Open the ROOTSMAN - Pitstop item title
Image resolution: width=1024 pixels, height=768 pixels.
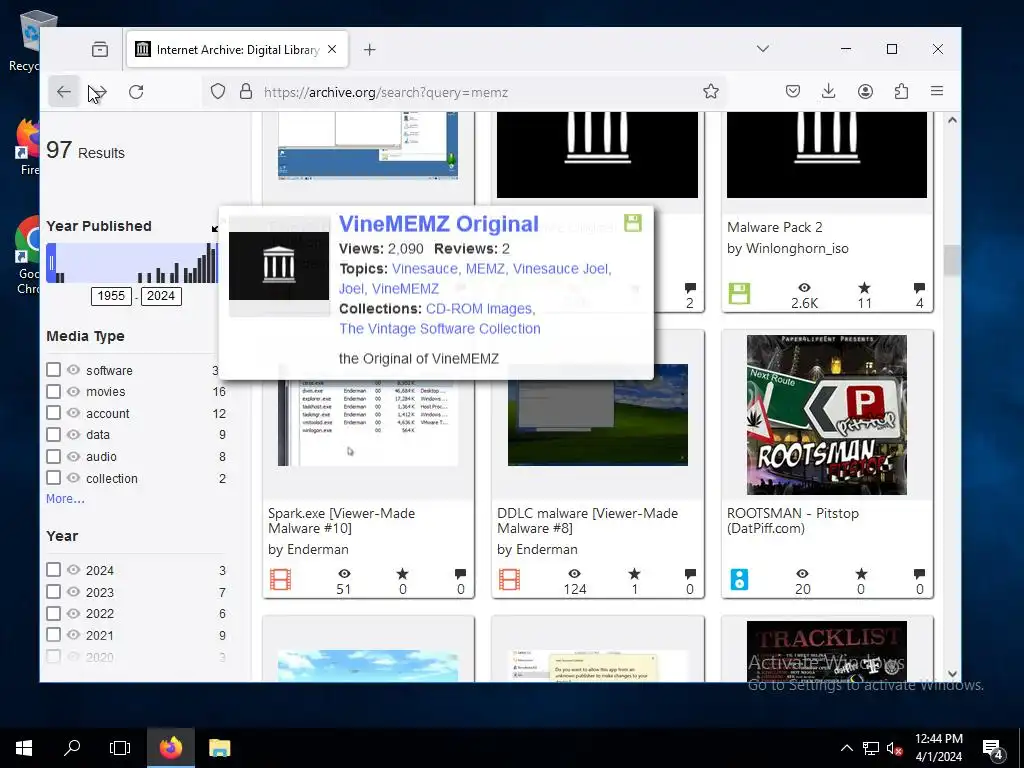(x=793, y=520)
